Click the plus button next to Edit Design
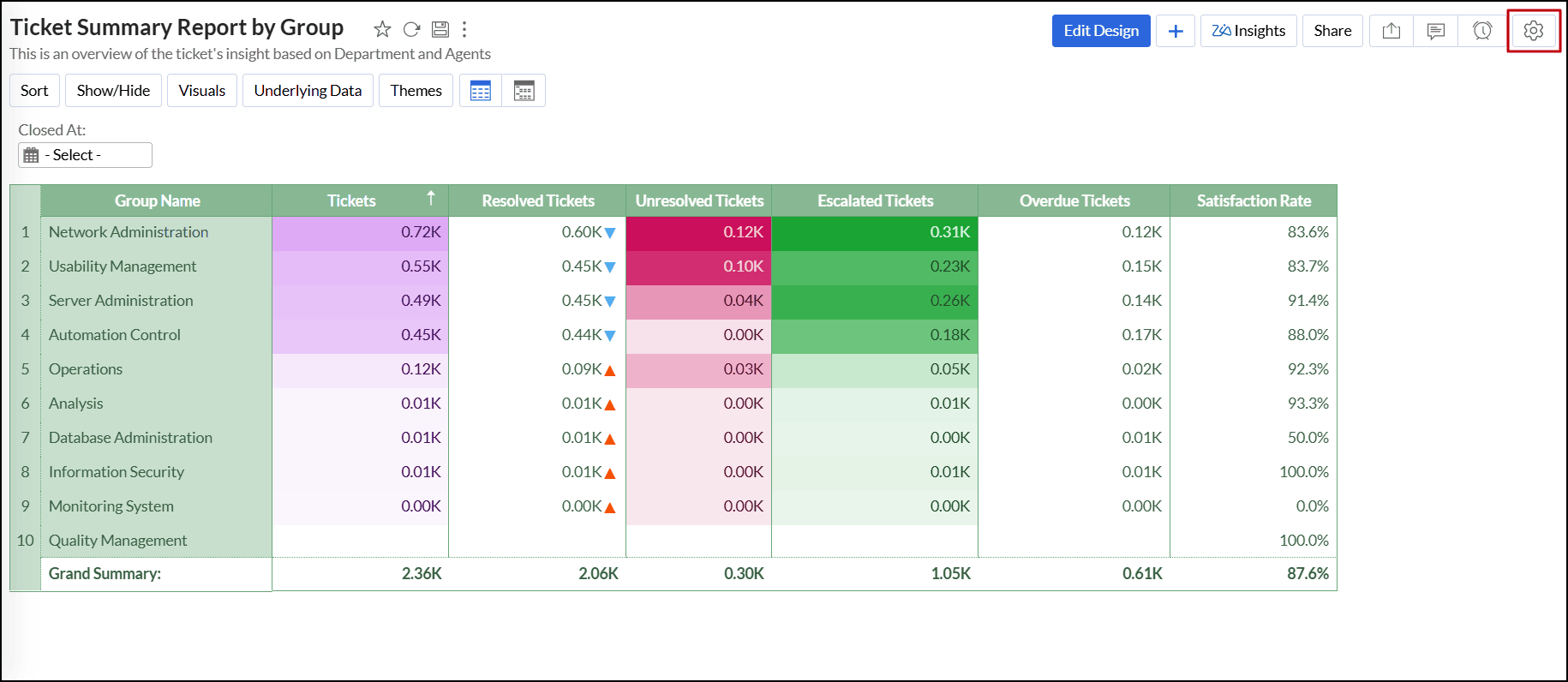 tap(1176, 31)
